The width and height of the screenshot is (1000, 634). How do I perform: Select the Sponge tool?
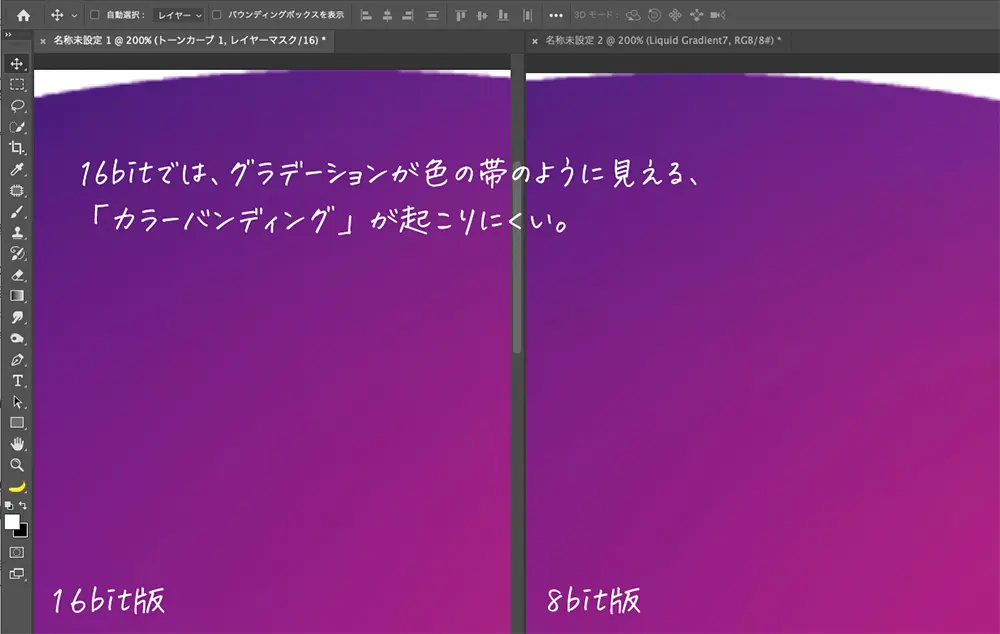[x=17, y=338]
